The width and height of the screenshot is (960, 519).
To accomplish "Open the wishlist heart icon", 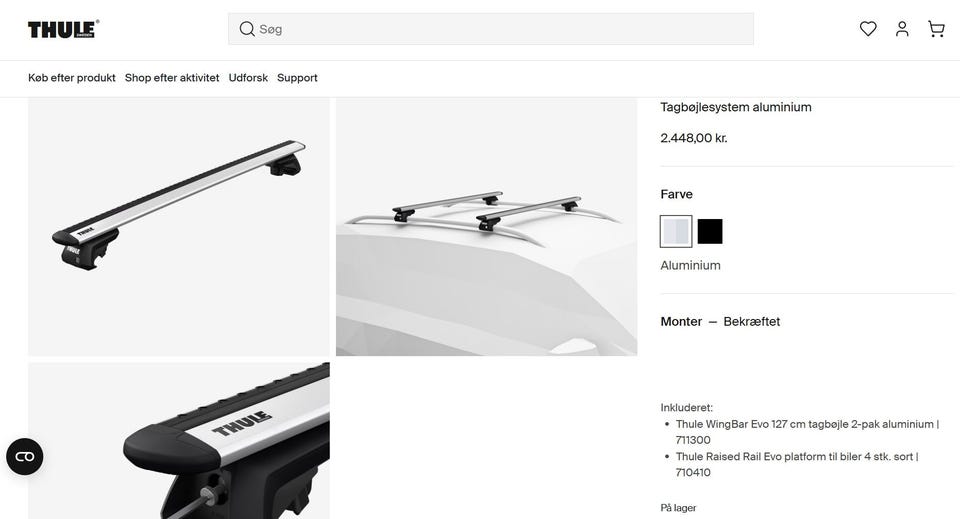I will (x=868, y=29).
